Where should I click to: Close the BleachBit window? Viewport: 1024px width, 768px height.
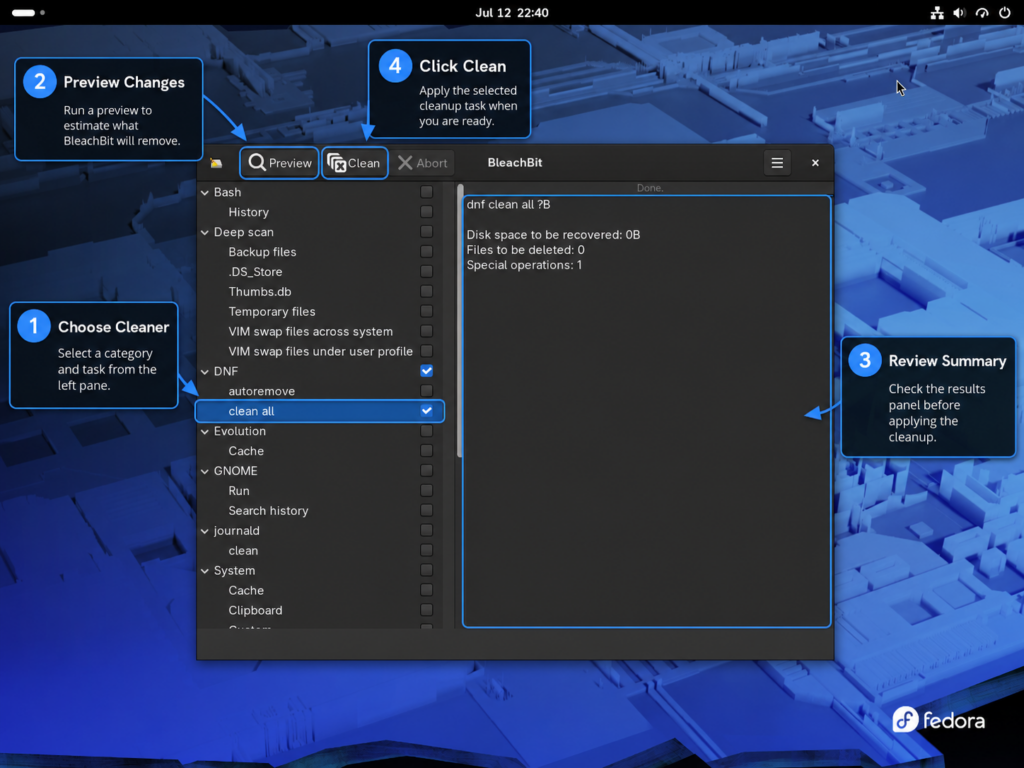815,163
